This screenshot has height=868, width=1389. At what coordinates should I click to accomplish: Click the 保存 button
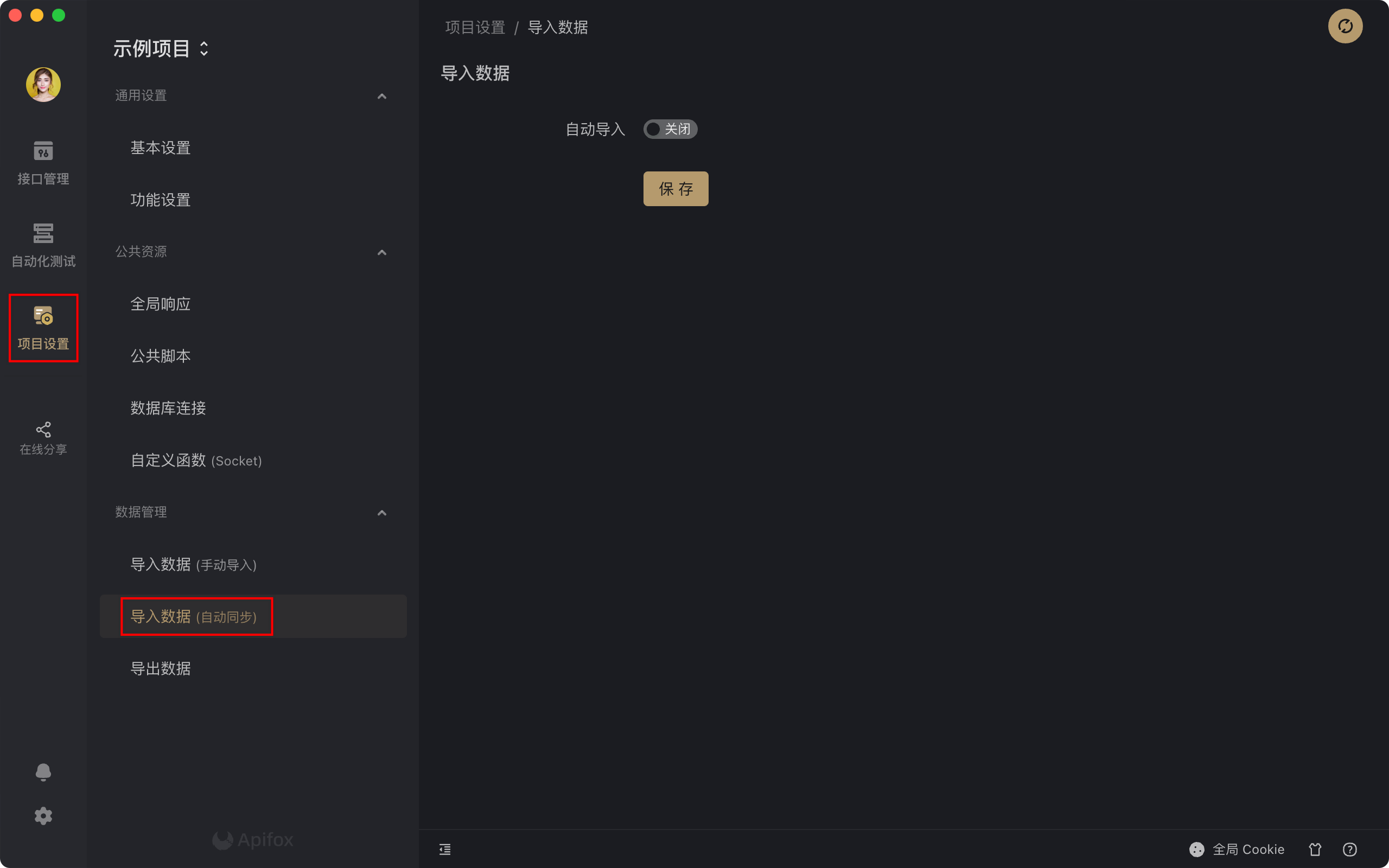coord(676,189)
